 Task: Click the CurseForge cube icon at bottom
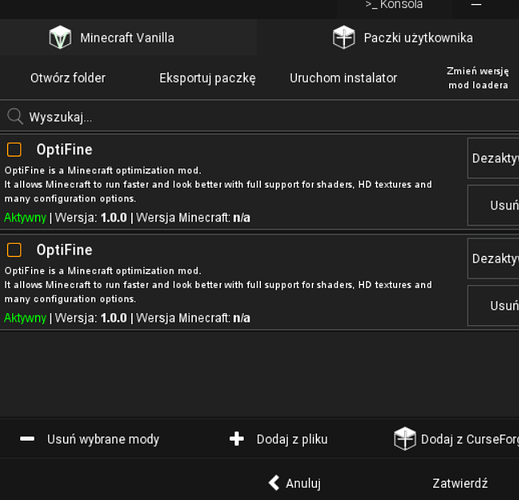click(x=405, y=439)
